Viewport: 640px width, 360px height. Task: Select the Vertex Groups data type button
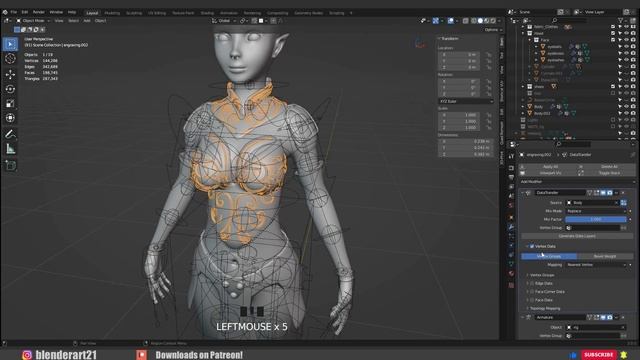[549, 256]
